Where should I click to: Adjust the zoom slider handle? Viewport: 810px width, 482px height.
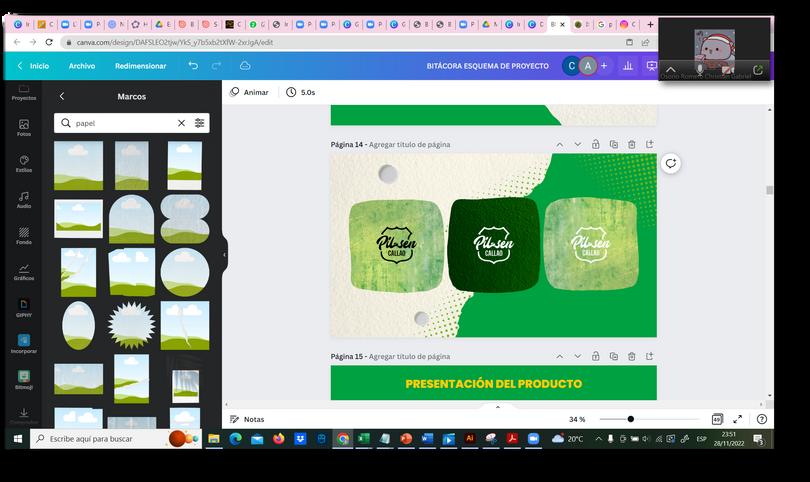pos(630,419)
